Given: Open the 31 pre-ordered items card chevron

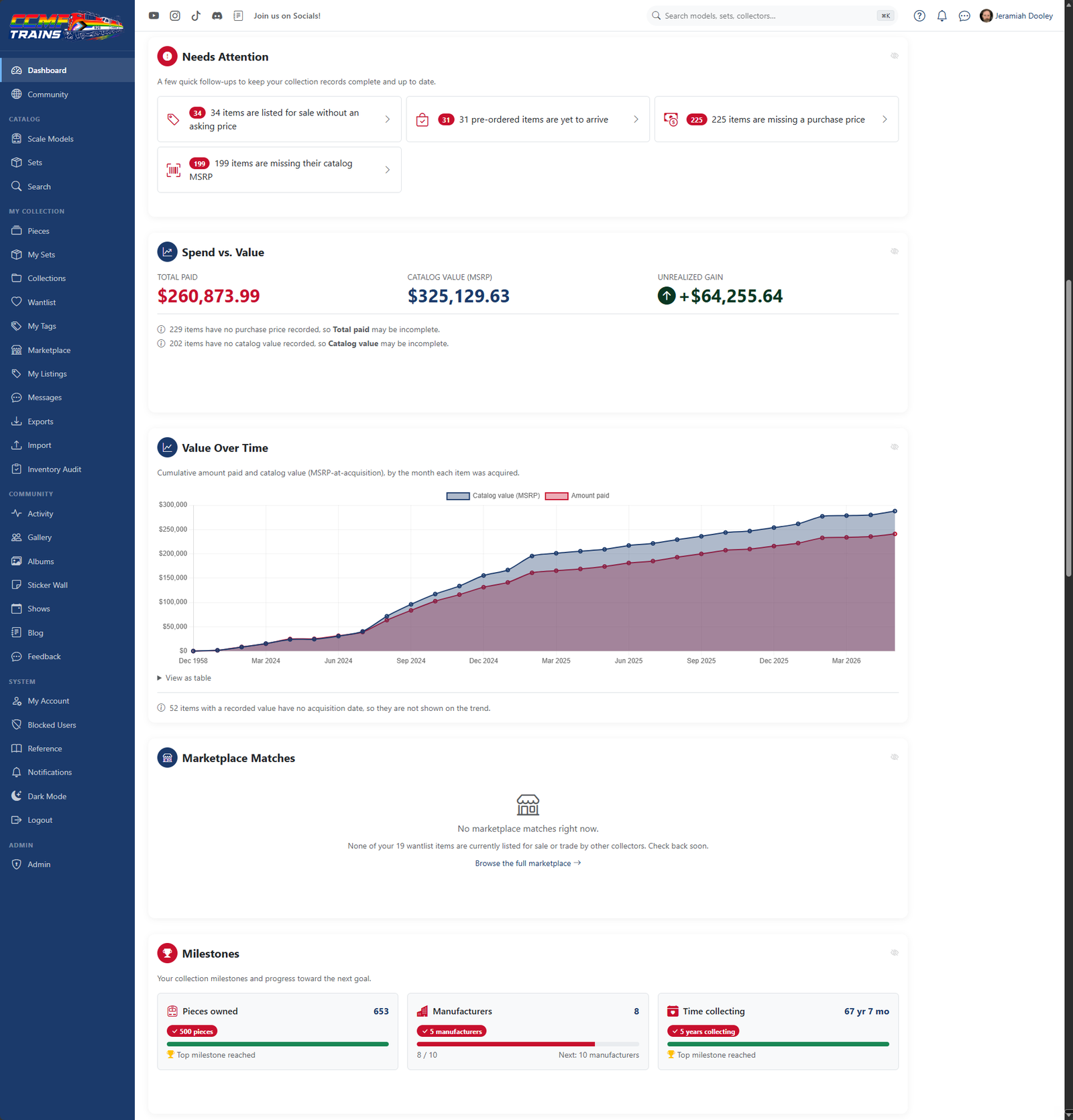Looking at the screenshot, I should point(636,119).
